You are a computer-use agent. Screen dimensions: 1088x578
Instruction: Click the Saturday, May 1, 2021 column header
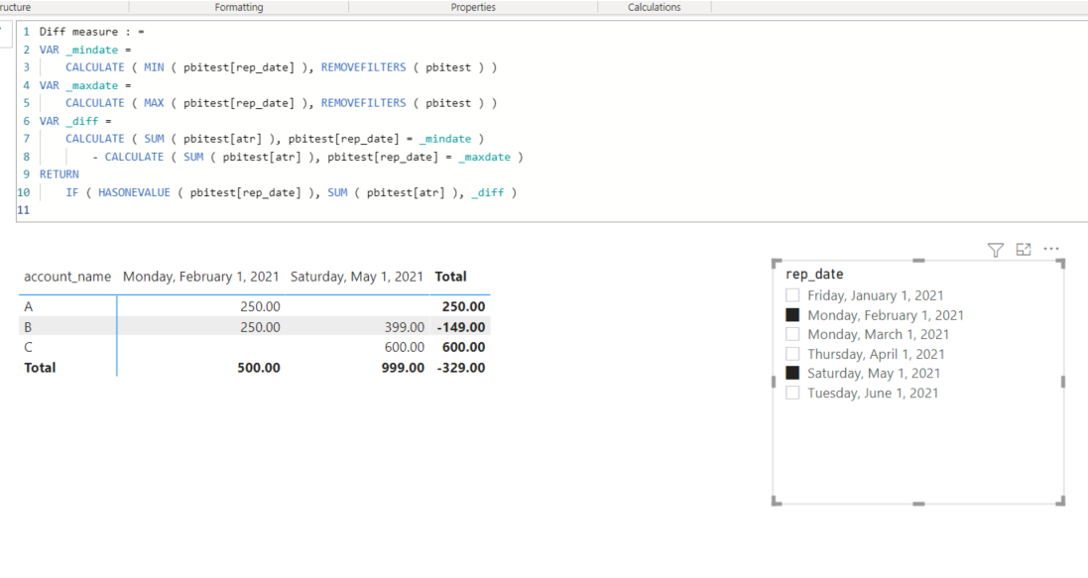tap(357, 277)
